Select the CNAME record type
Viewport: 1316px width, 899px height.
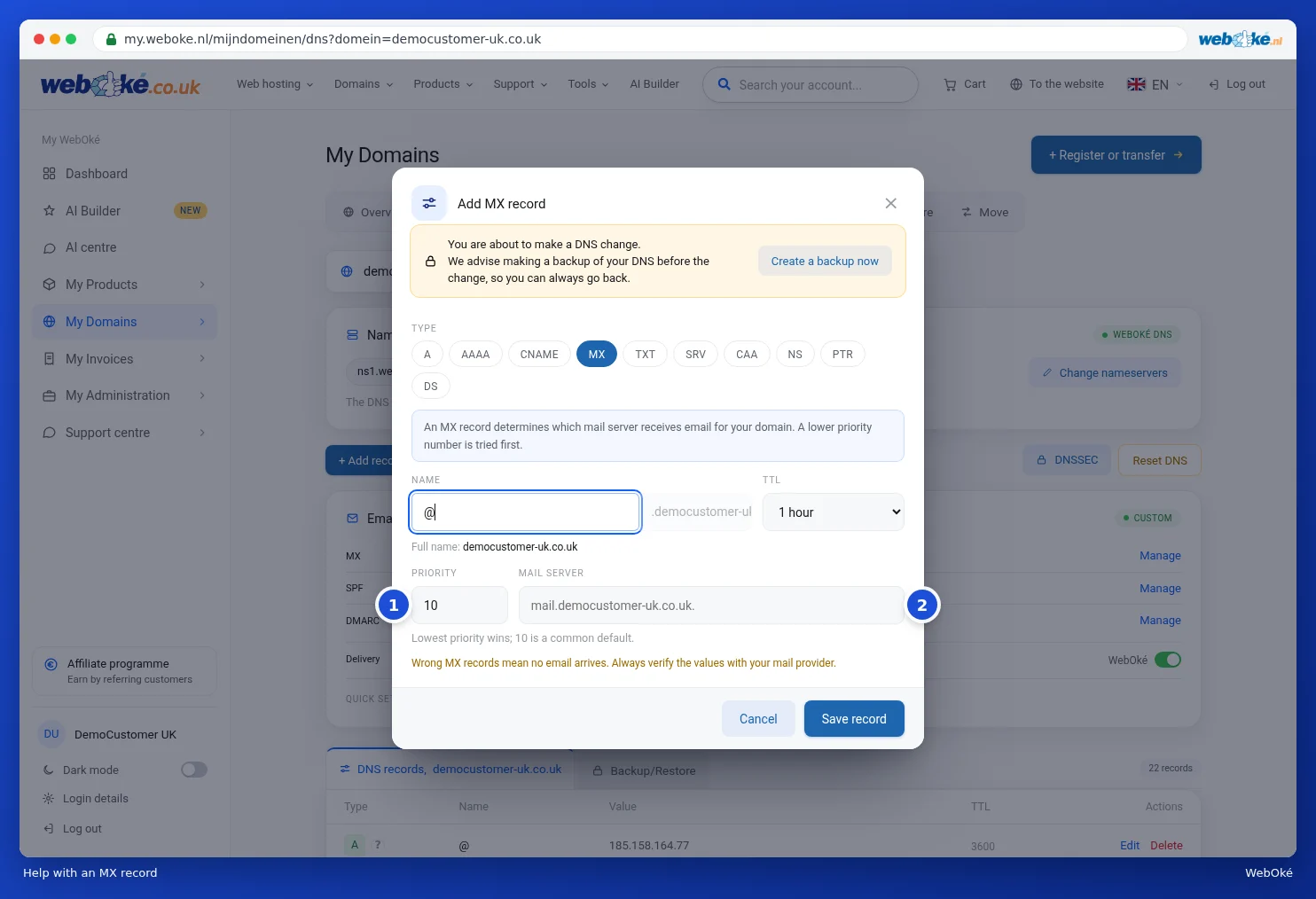(539, 355)
